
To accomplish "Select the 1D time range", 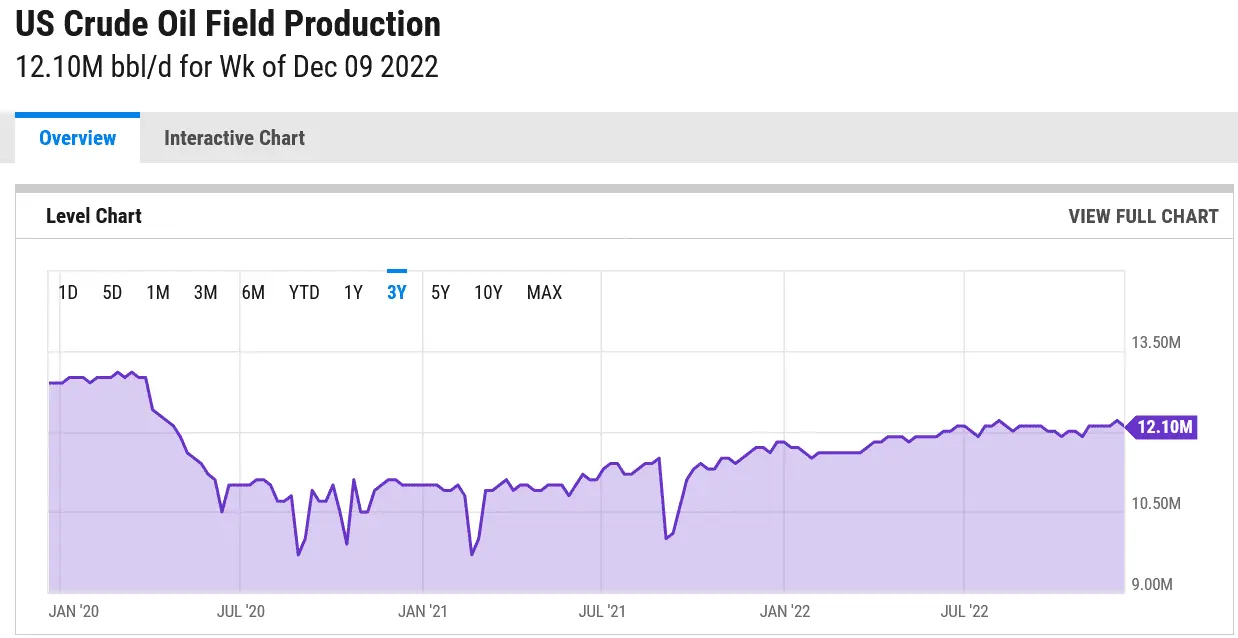I will click(68, 292).
